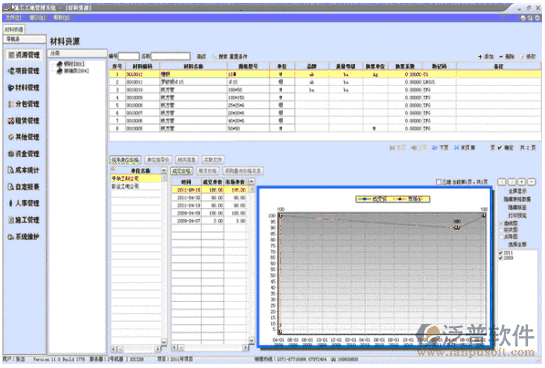
Task: Open 租赁管理 sidebar module
Action: tap(24, 121)
